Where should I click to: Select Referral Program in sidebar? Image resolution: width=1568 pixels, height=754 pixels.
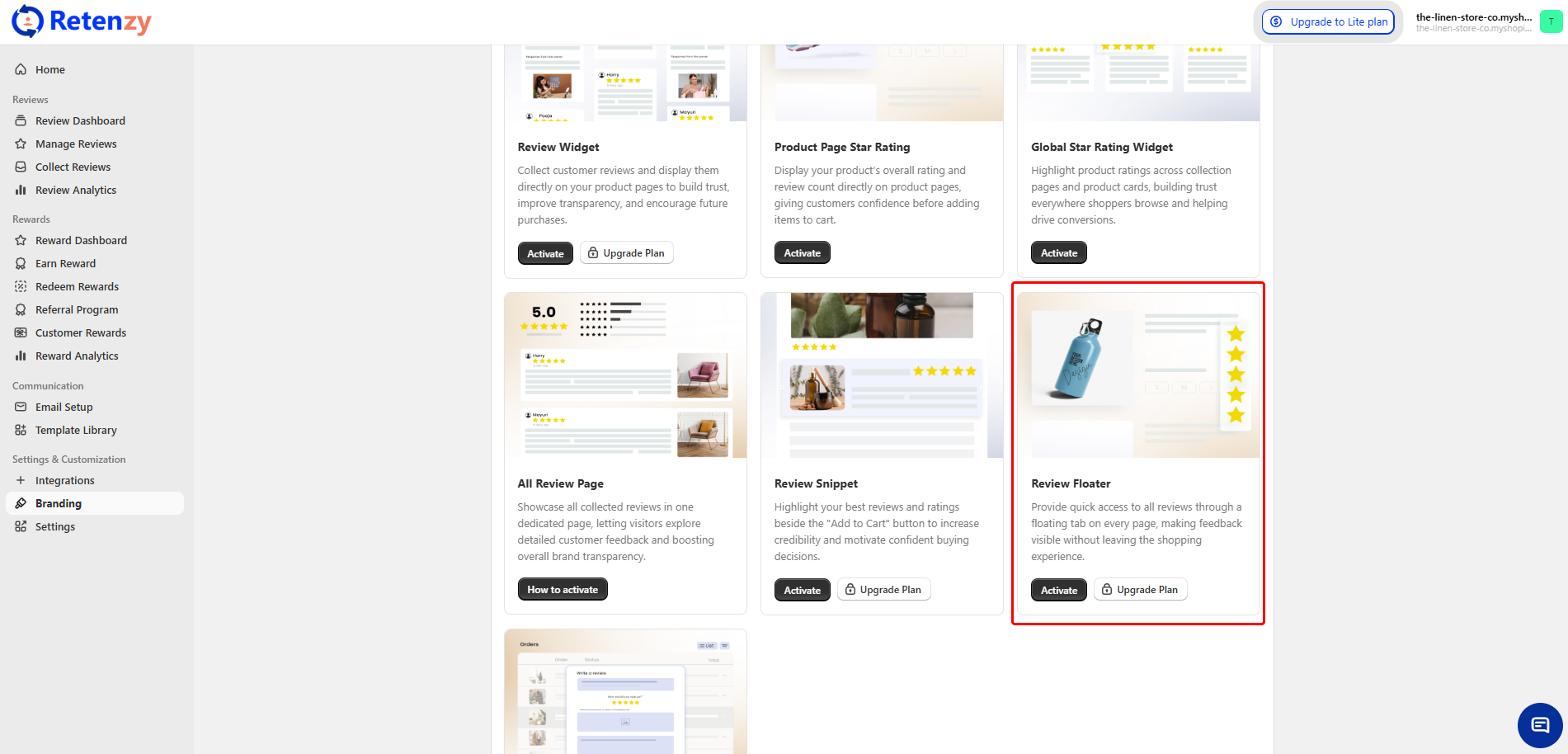pyautogui.click(x=95, y=309)
